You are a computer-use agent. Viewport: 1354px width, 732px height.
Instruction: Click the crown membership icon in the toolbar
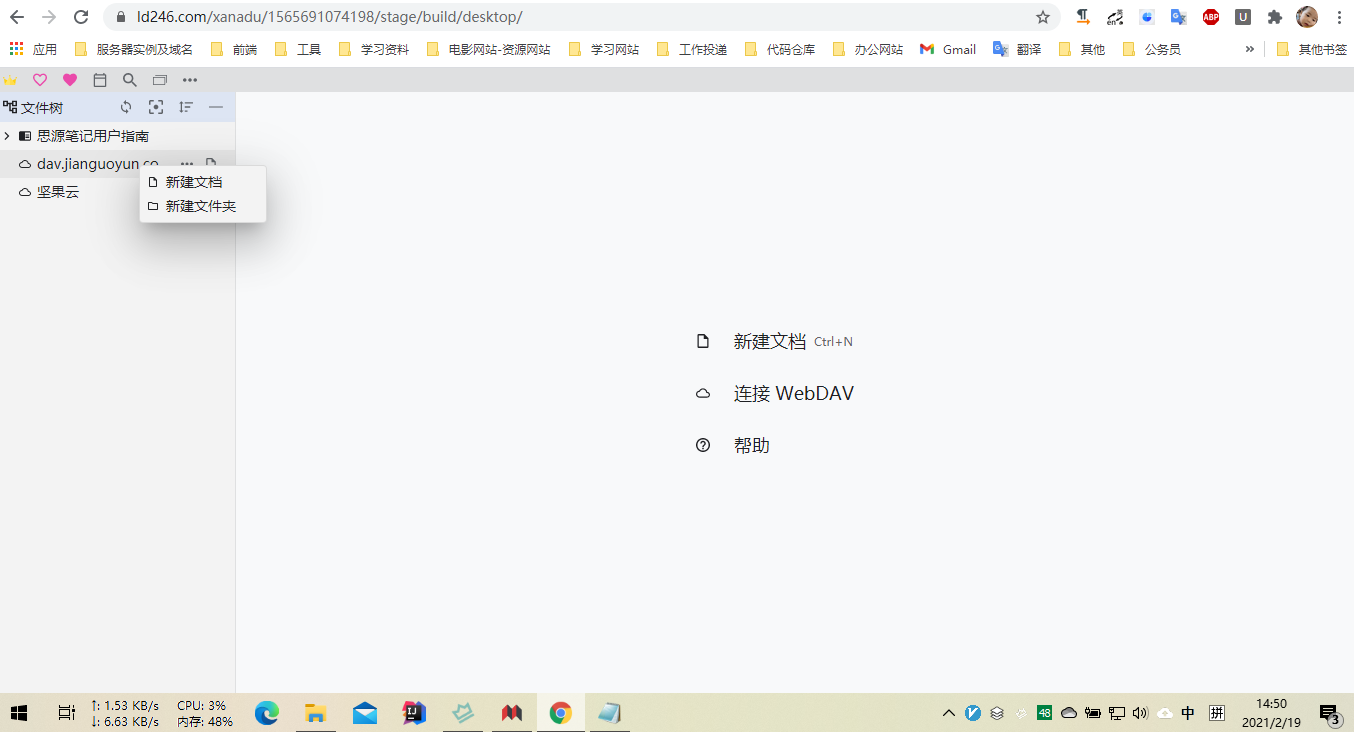tap(10, 80)
